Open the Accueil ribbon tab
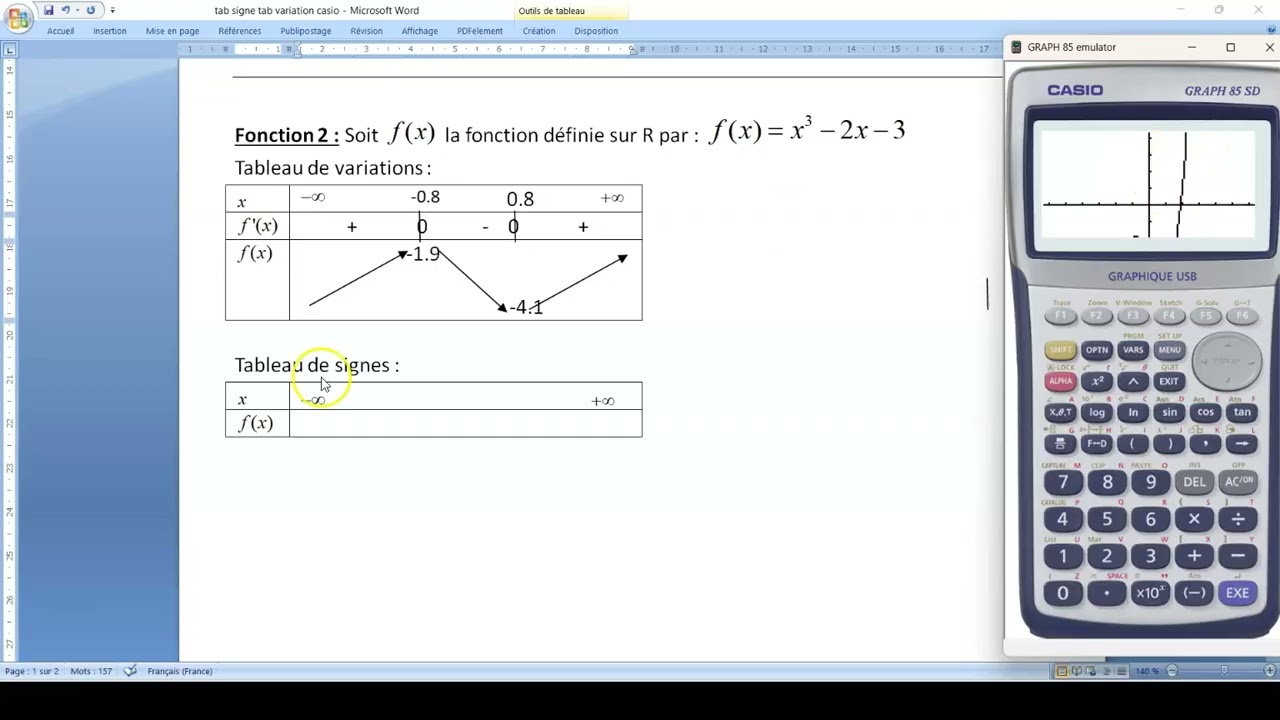The width and height of the screenshot is (1280, 720). click(60, 31)
